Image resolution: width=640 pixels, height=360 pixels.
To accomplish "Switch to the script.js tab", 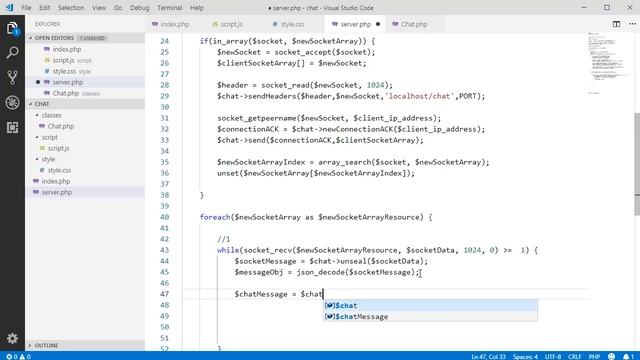I will (231, 24).
